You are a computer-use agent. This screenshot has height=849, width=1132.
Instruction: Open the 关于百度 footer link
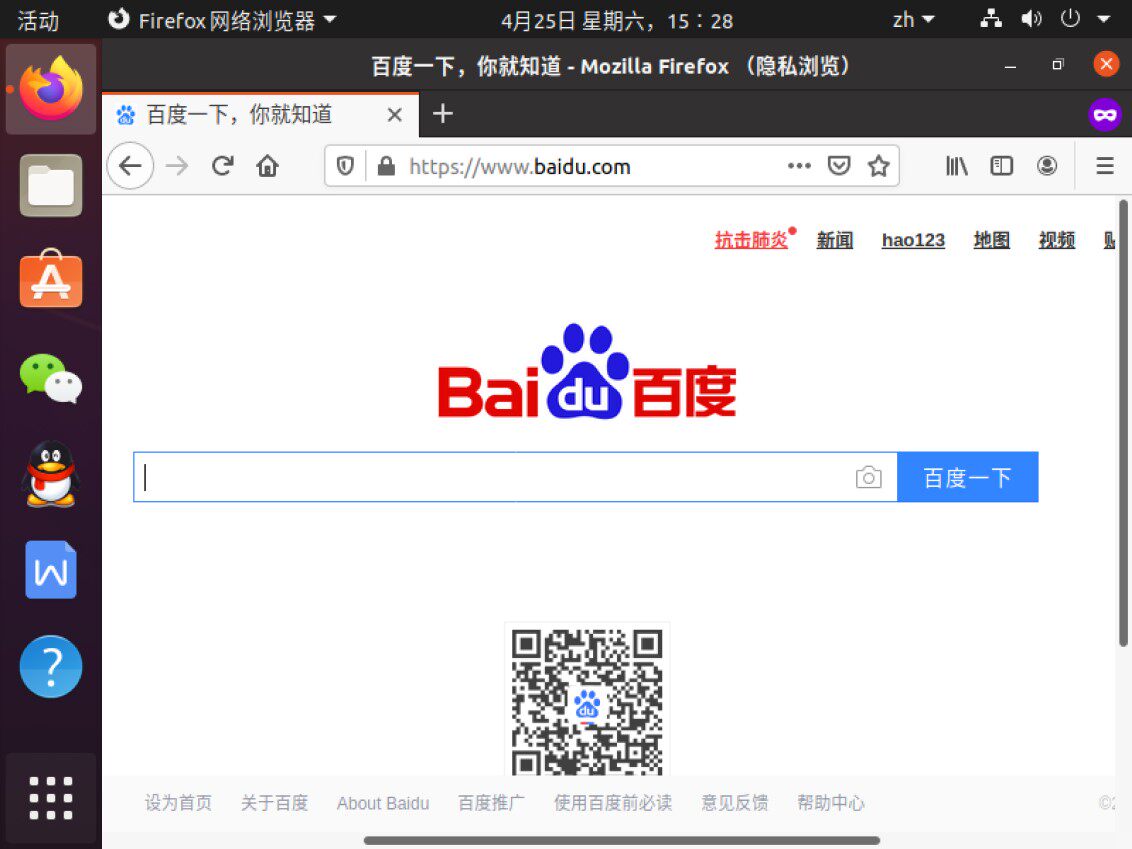pyautogui.click(x=274, y=803)
